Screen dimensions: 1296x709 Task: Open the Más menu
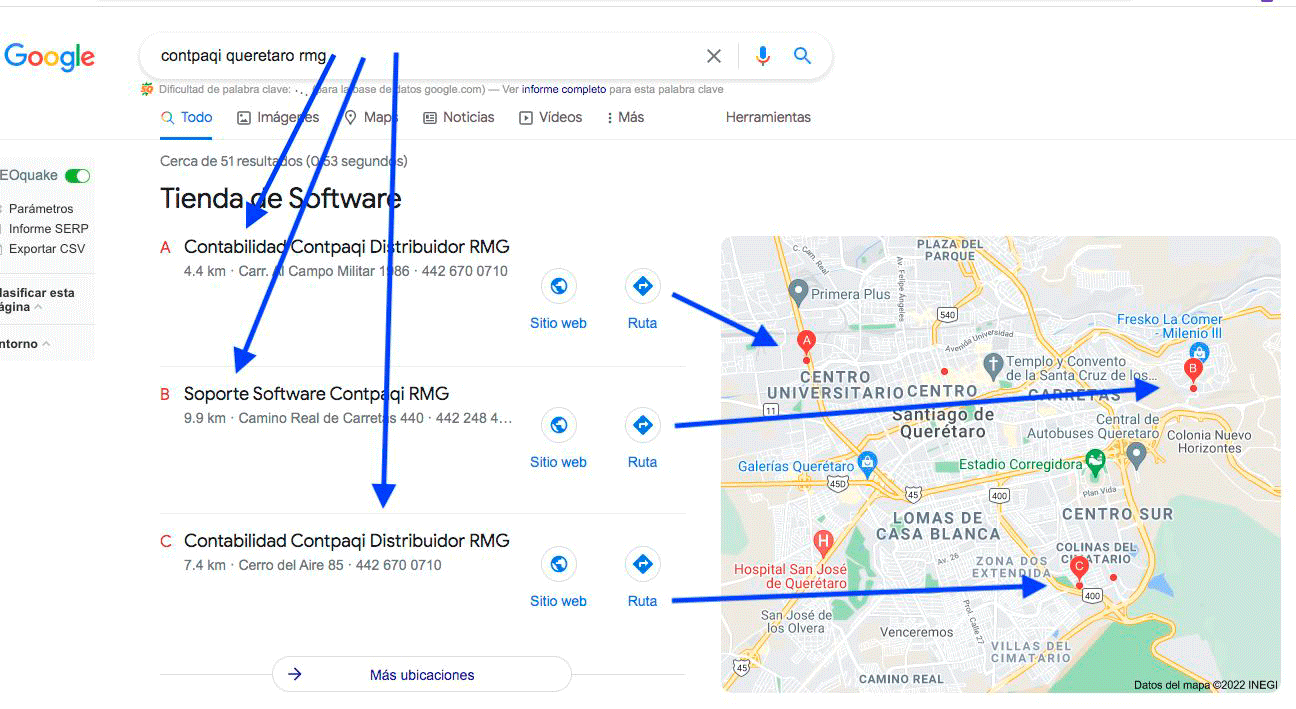pos(625,117)
